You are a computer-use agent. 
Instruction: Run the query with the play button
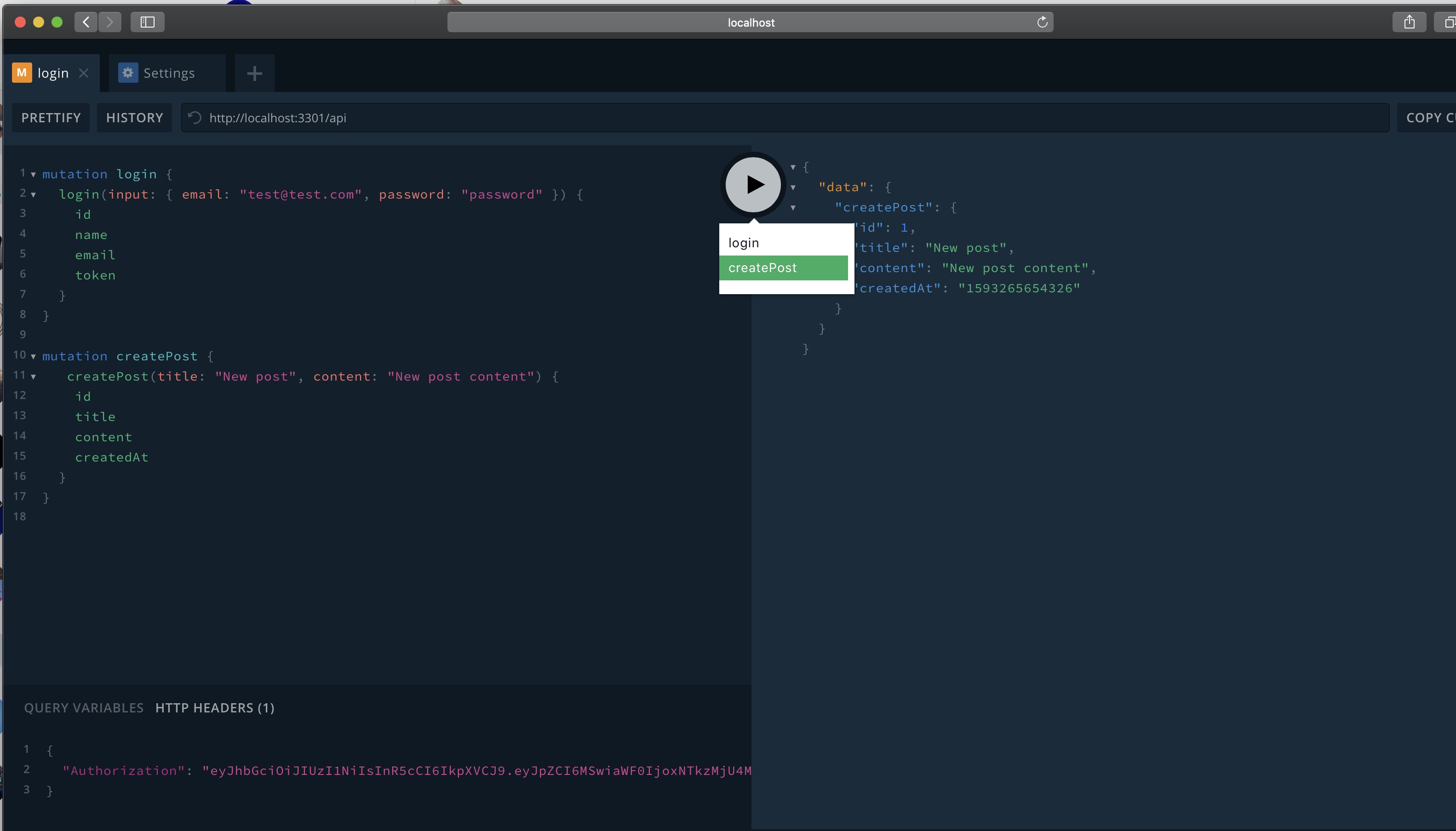click(x=752, y=184)
